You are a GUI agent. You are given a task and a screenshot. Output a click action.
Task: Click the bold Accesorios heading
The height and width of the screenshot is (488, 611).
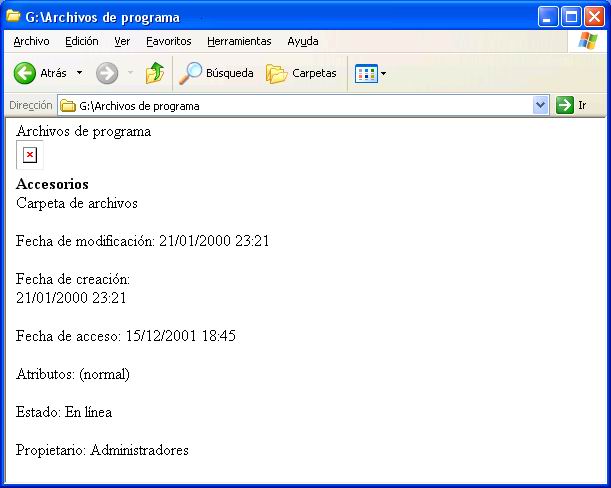52,184
